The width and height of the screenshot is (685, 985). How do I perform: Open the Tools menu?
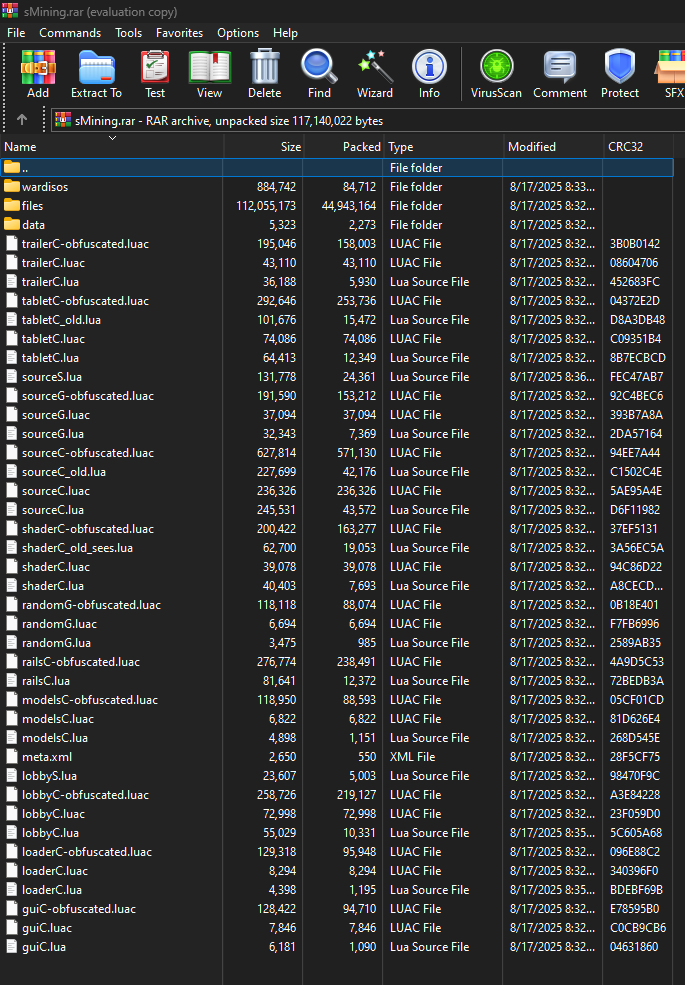tap(128, 33)
